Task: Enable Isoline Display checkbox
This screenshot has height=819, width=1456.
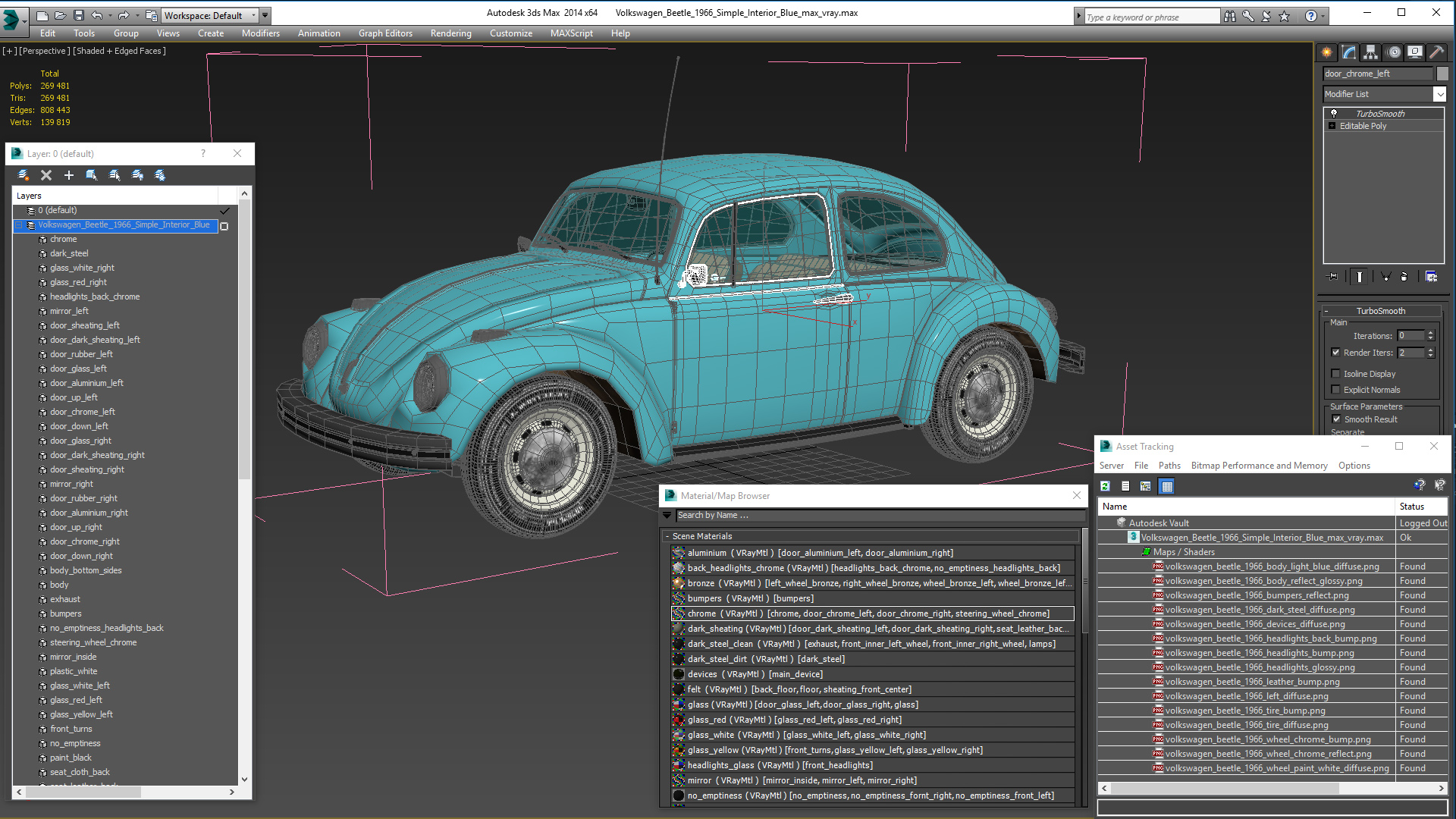Action: coord(1335,374)
